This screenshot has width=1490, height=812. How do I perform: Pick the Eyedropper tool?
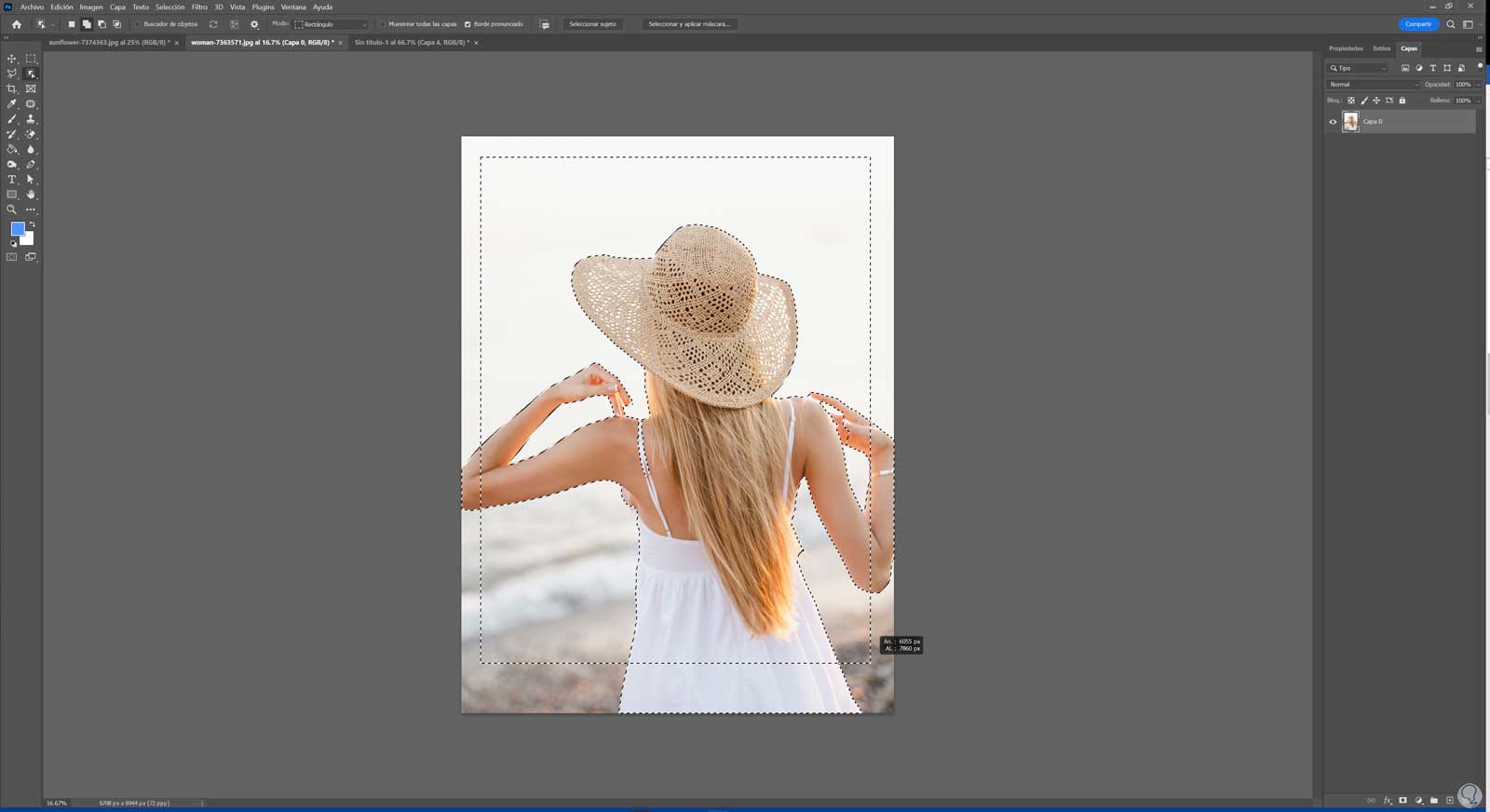(x=12, y=104)
